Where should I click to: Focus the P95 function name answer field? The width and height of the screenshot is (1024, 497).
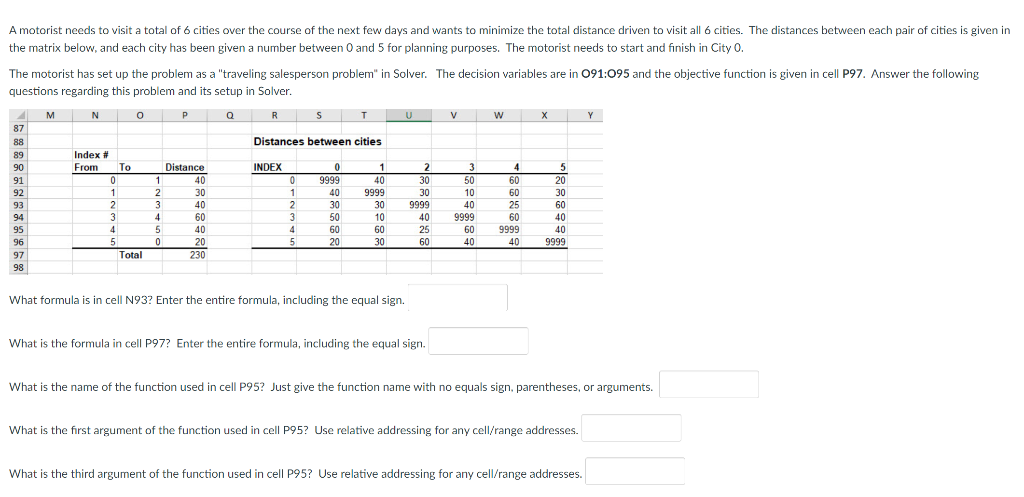tap(709, 385)
